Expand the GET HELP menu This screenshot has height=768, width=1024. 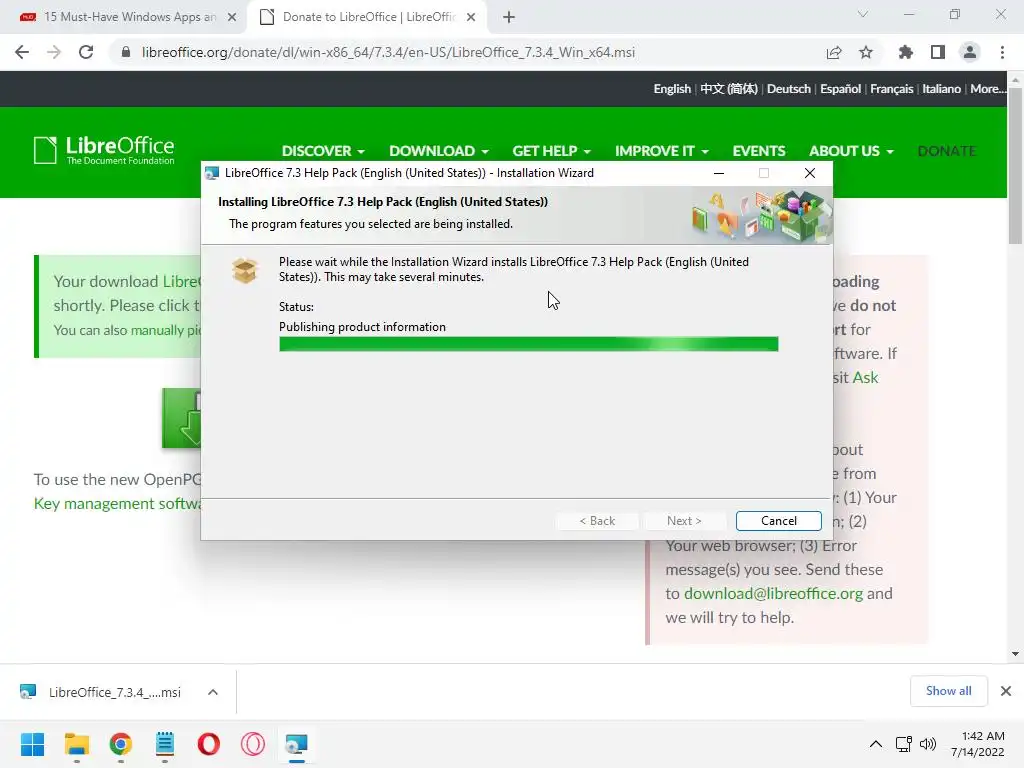click(551, 151)
